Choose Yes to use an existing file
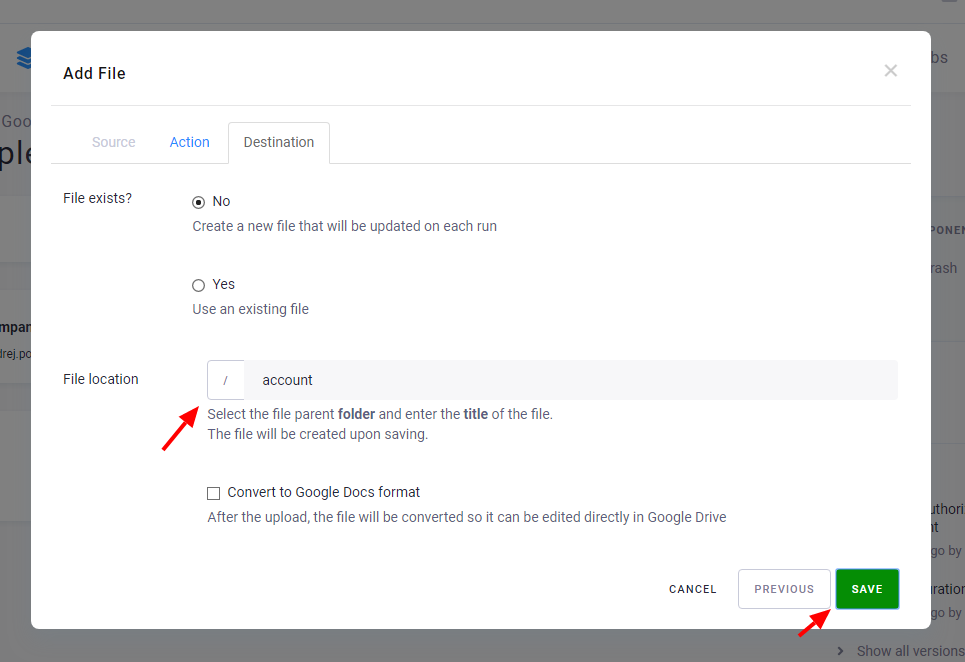965x662 pixels. [x=198, y=285]
